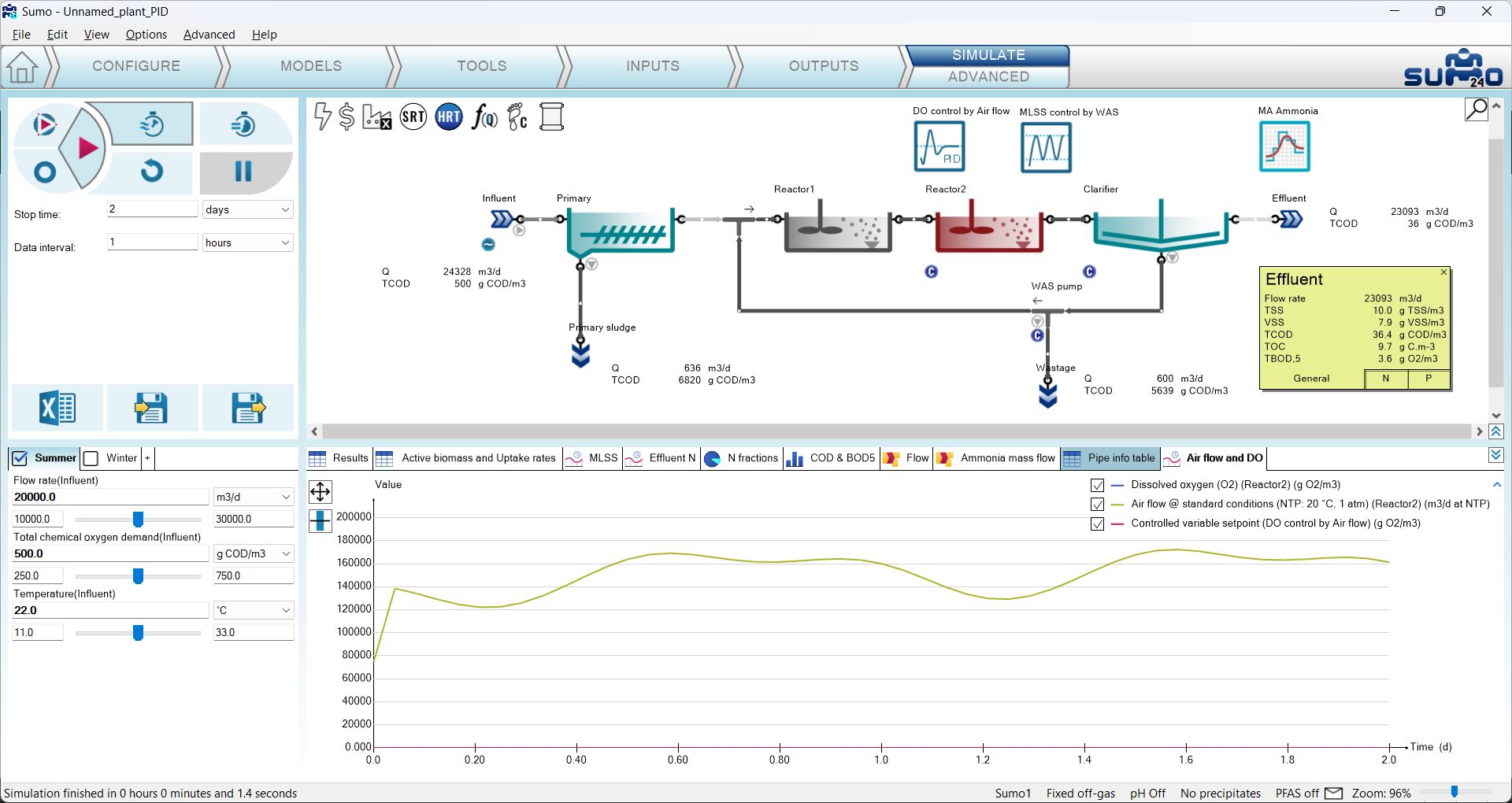Click the ADVANCED simulate button
This screenshot has width=1512, height=803.
pyautogui.click(x=988, y=76)
